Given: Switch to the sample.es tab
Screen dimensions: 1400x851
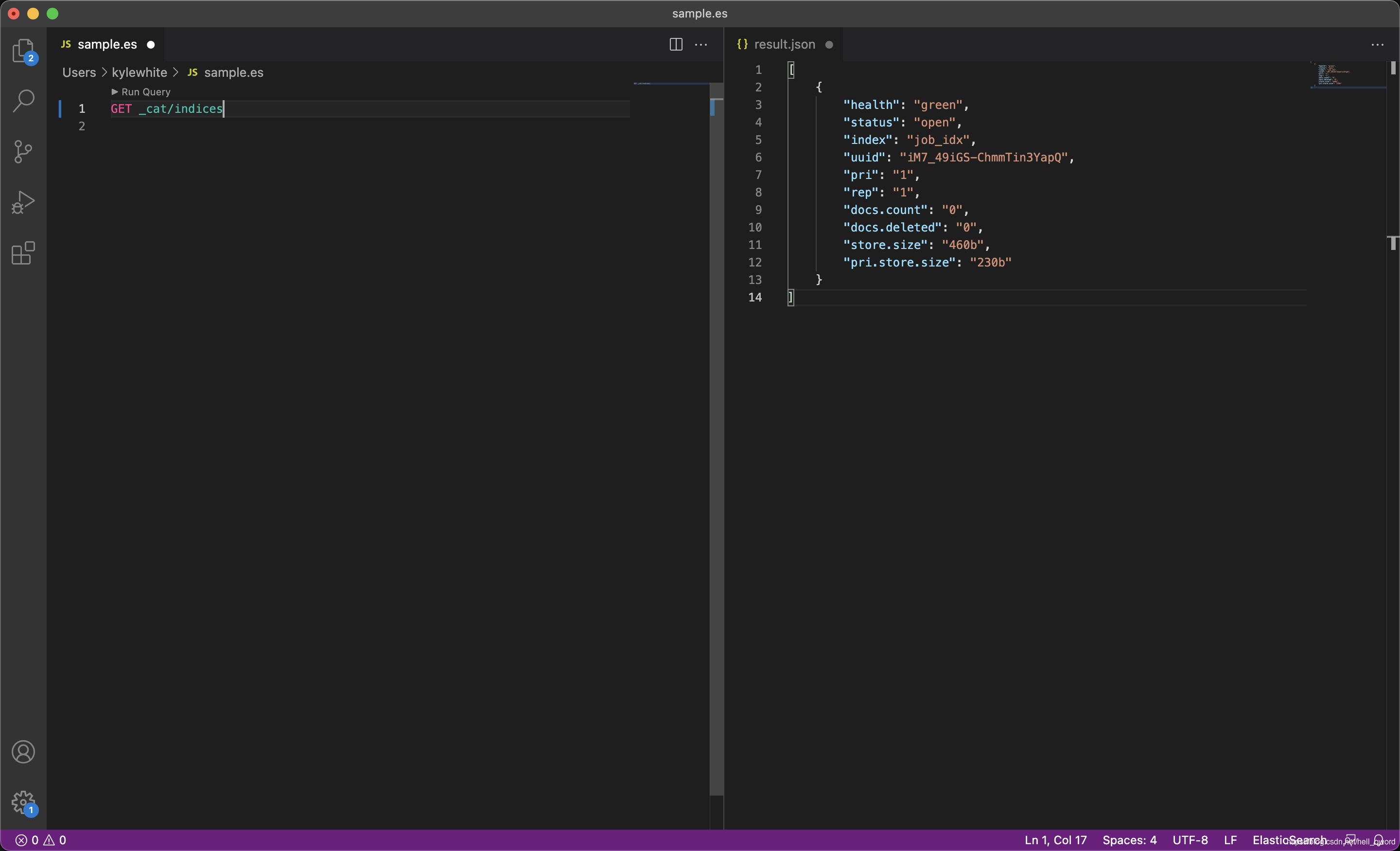Looking at the screenshot, I should click(107, 44).
